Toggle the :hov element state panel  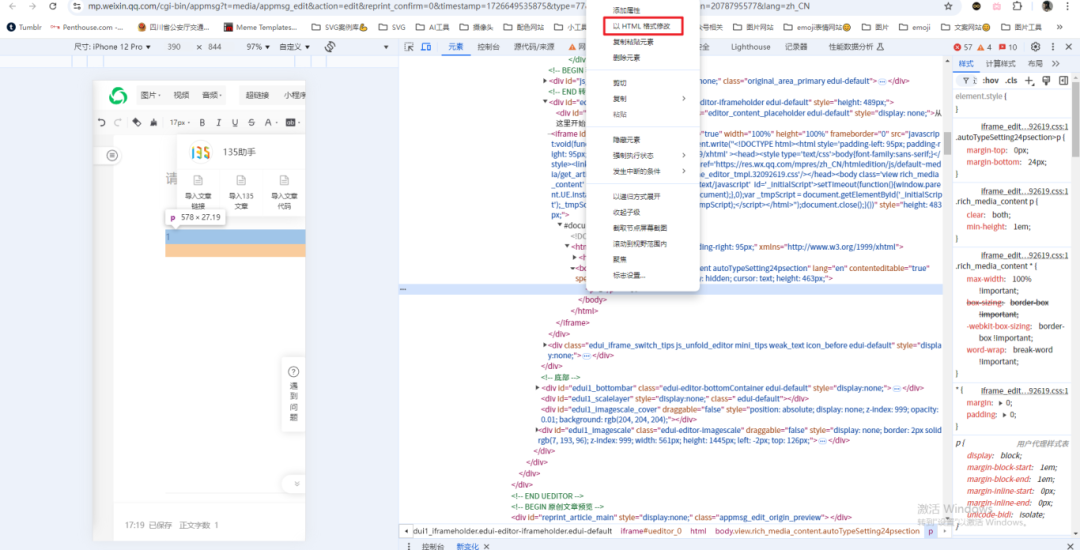coord(991,80)
